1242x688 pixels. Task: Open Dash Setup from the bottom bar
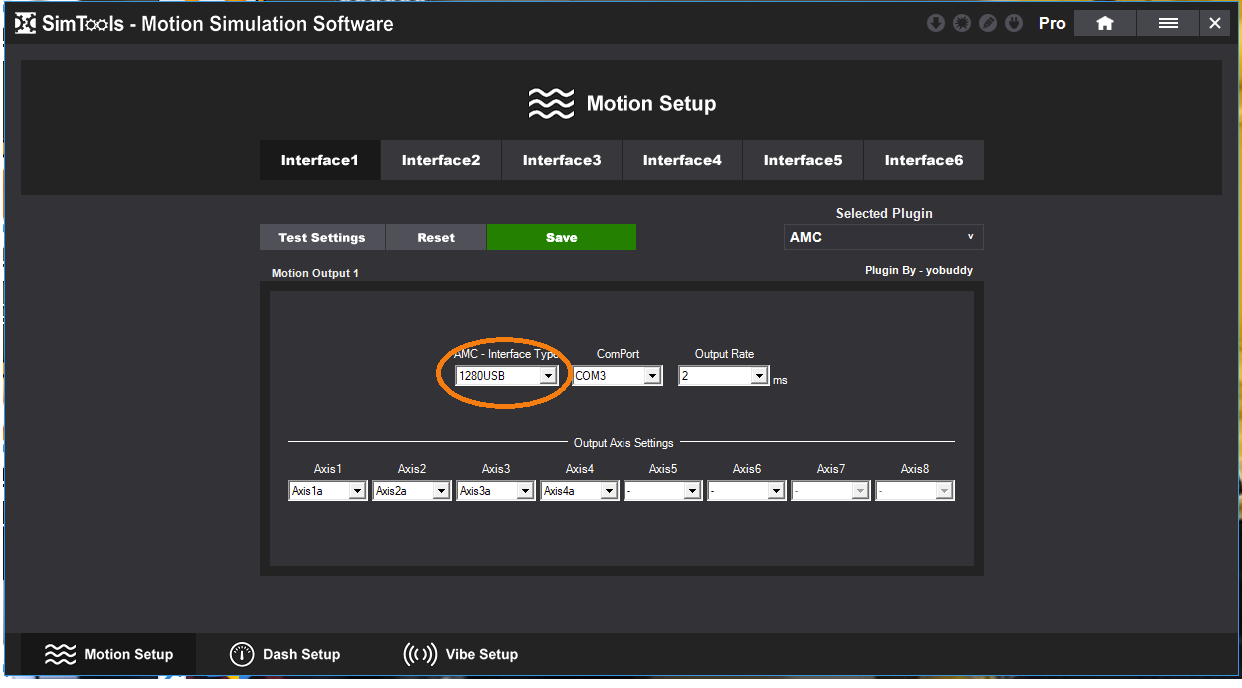[x=286, y=654]
